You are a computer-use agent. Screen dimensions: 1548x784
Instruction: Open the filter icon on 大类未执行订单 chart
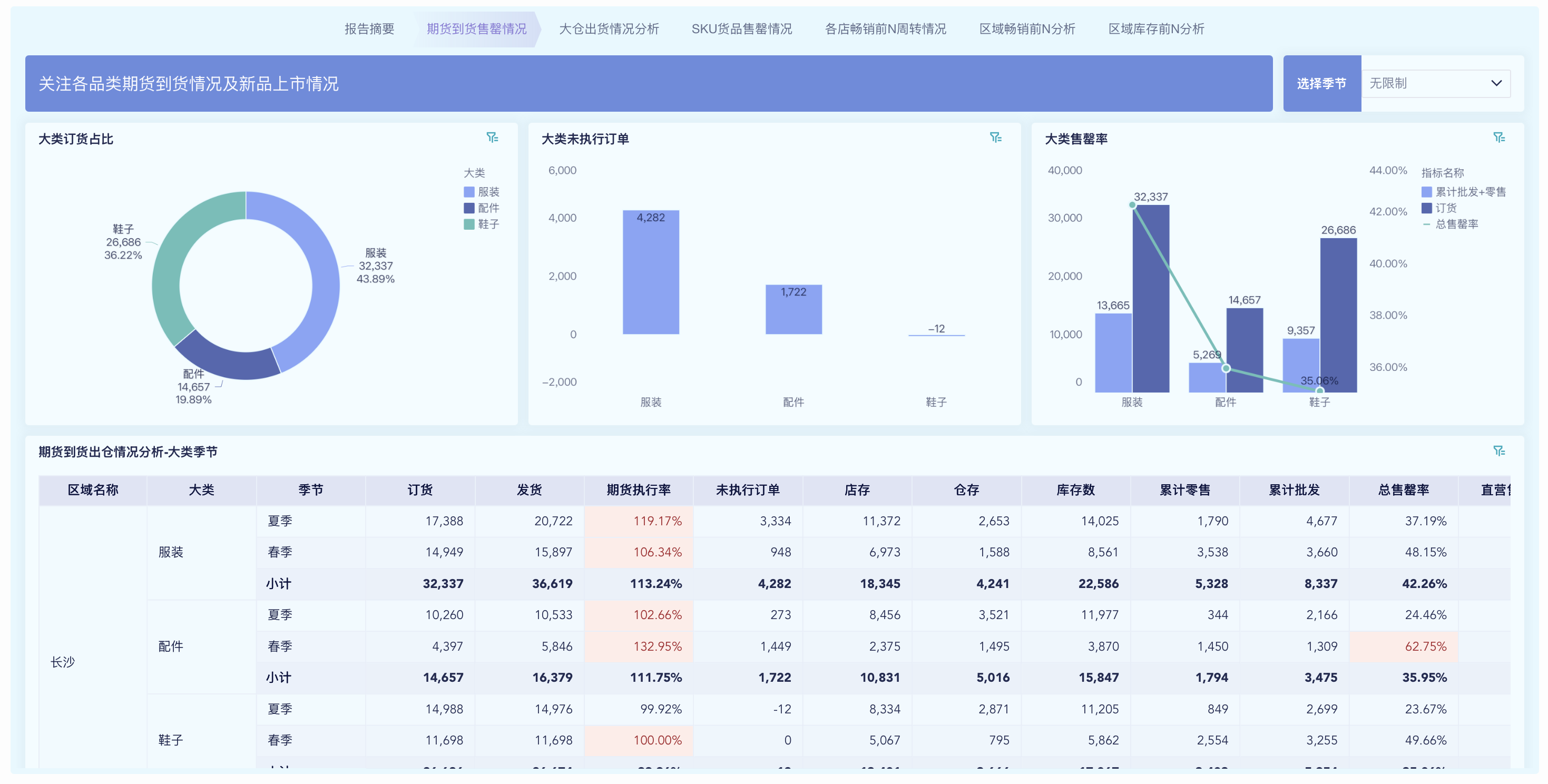coord(996,138)
